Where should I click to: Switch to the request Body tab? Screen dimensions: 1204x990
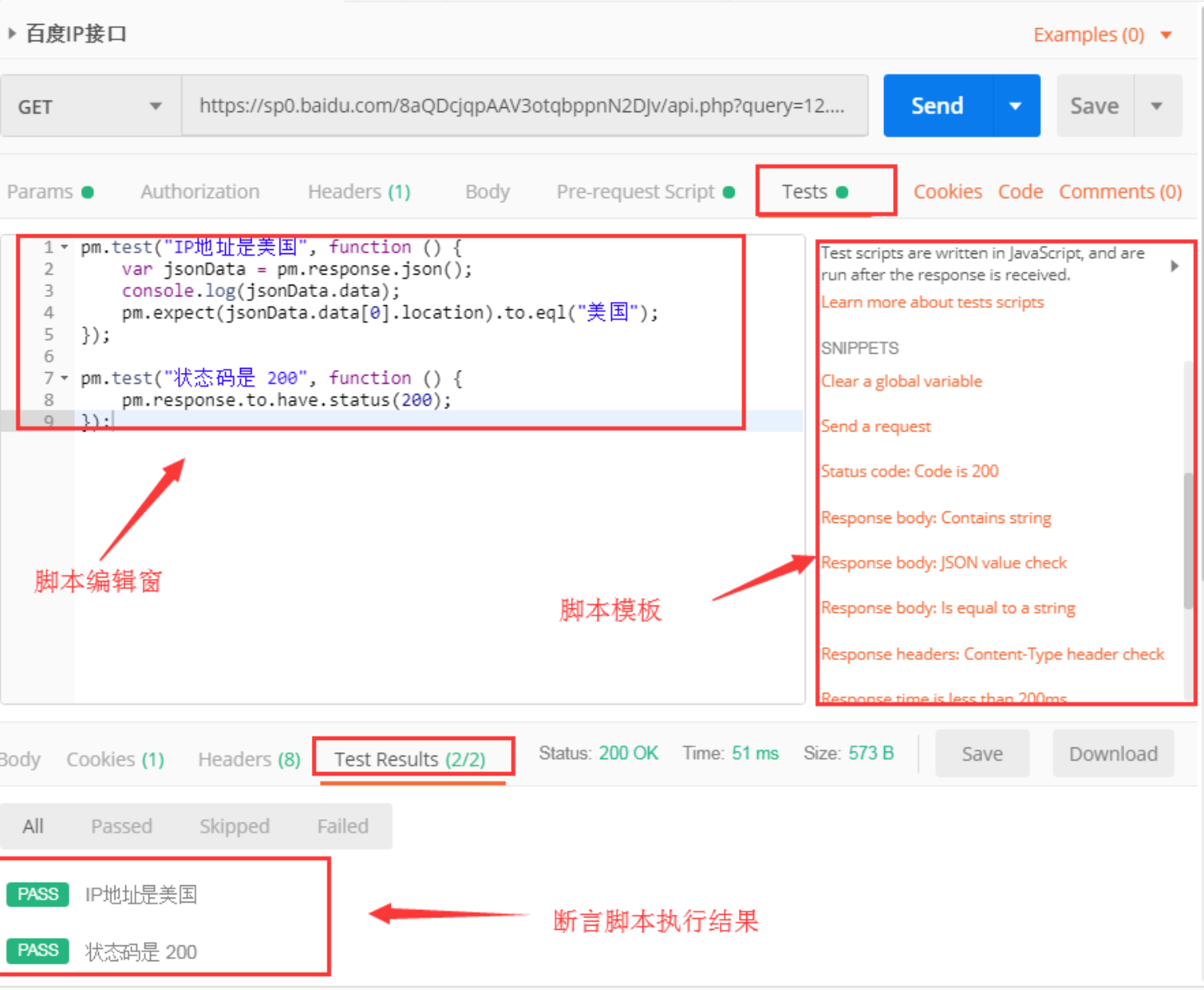coord(487,191)
